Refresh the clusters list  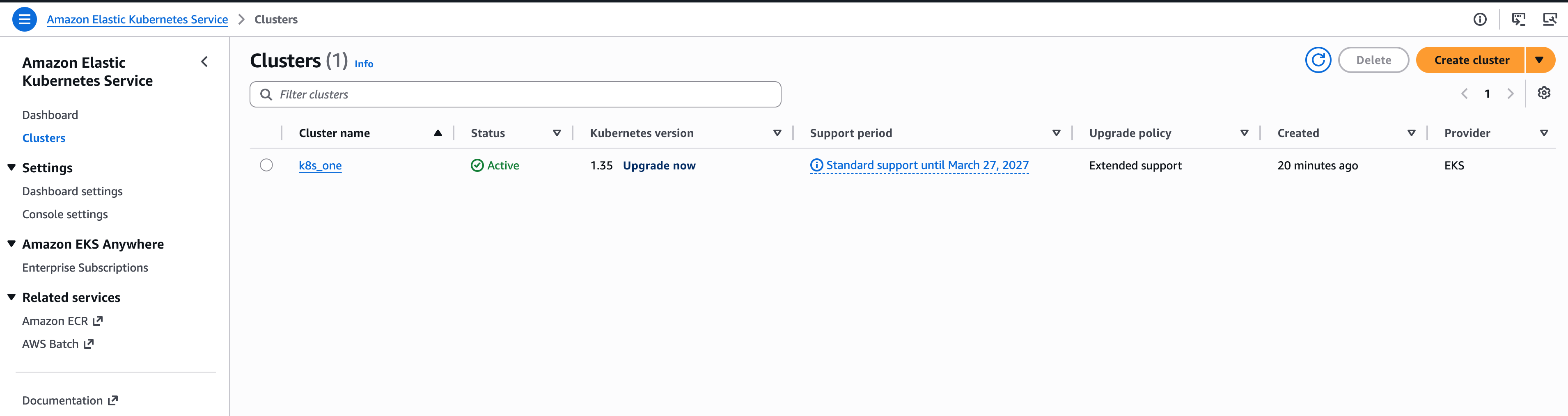1318,60
